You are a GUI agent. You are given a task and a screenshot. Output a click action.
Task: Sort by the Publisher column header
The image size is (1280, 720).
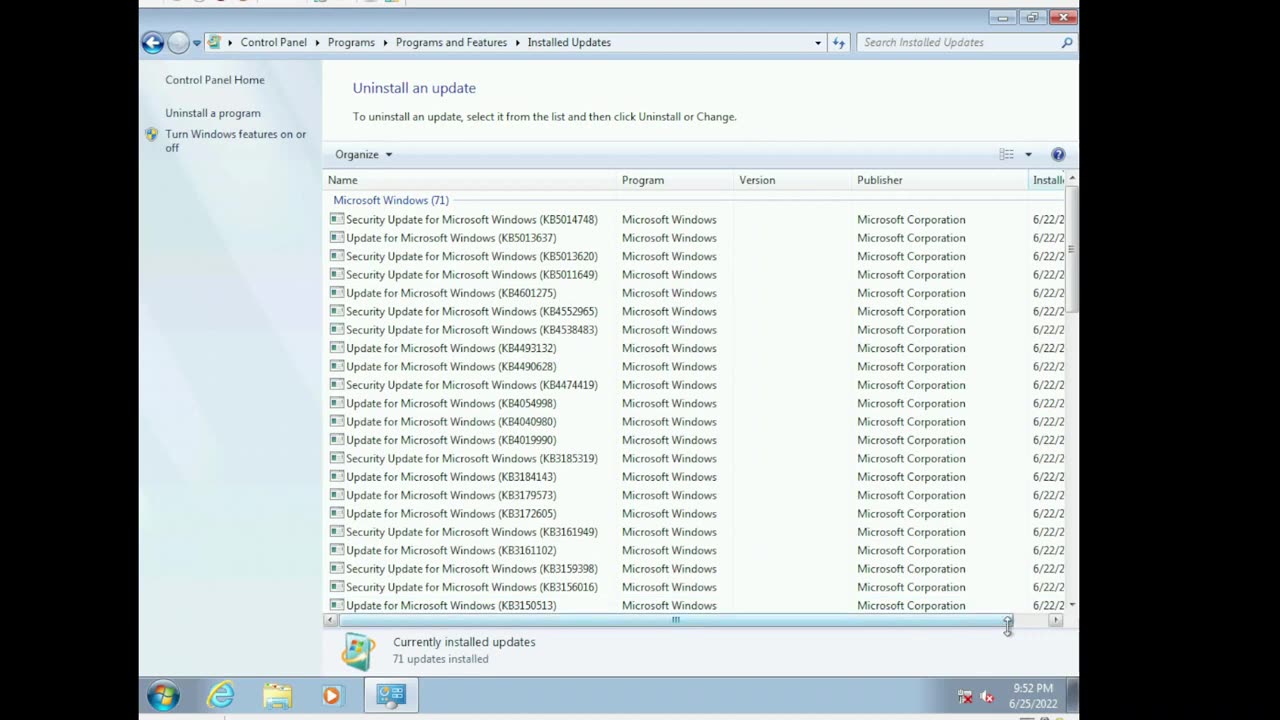tap(940, 180)
